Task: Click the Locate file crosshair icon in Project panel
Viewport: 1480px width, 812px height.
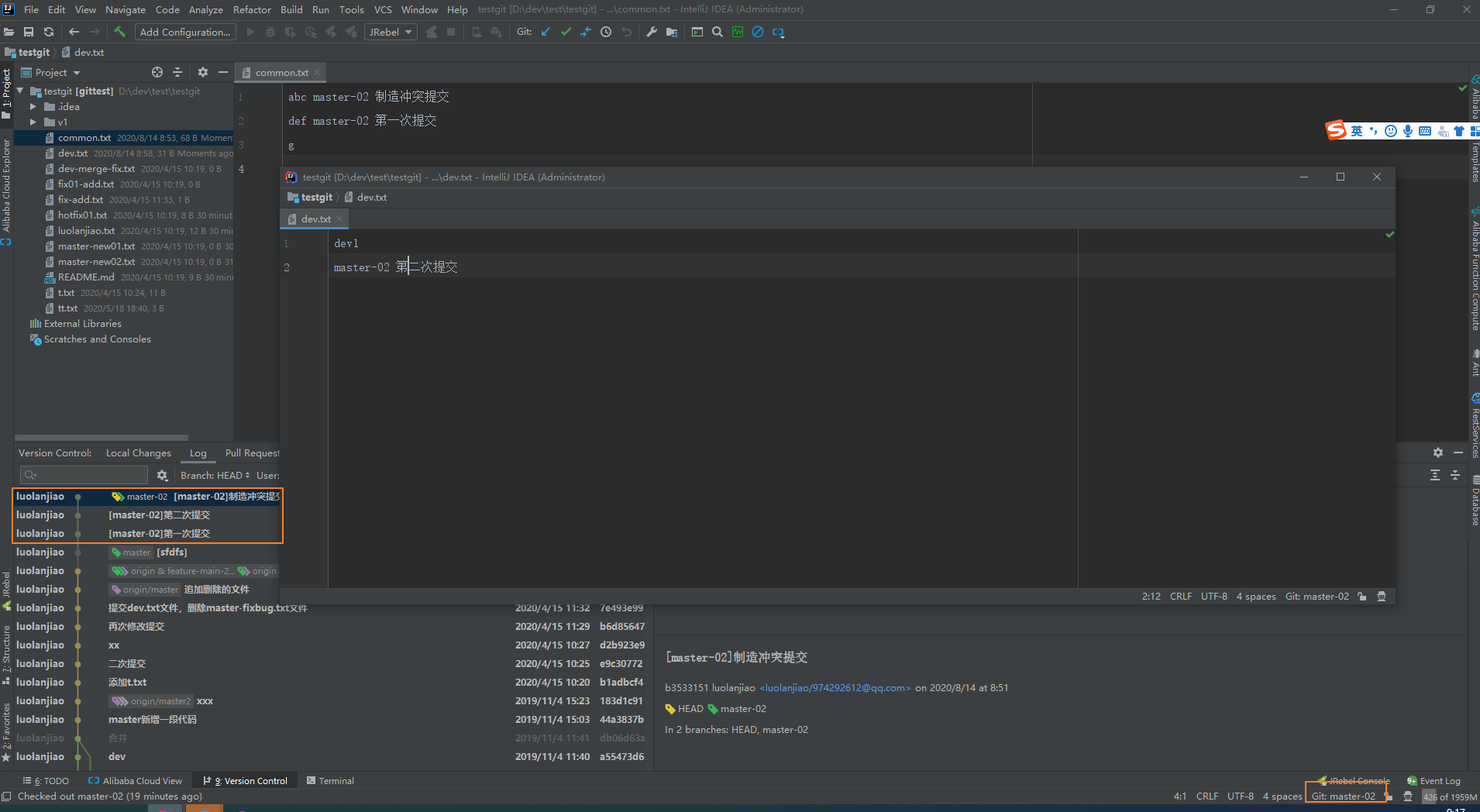Action: click(x=157, y=72)
